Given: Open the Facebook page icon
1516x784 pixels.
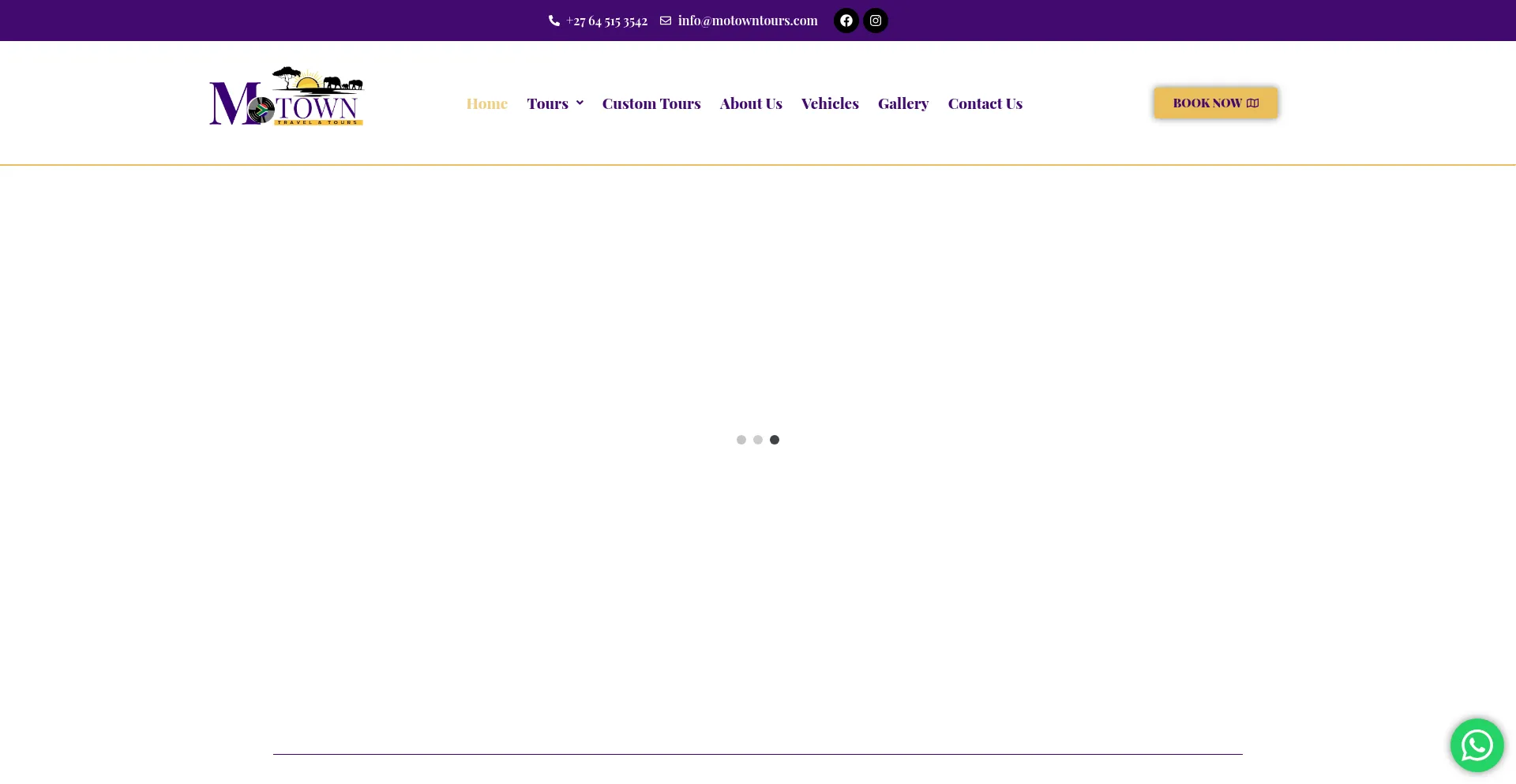Looking at the screenshot, I should click(846, 21).
